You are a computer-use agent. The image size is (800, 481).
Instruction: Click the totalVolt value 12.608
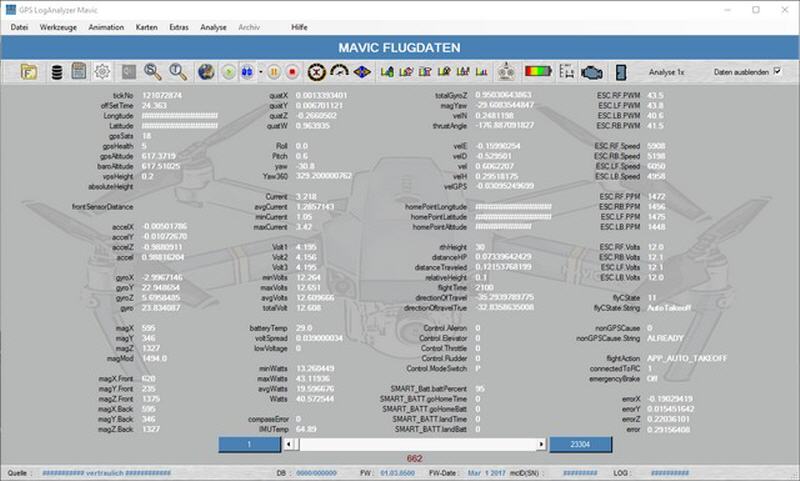[x=308, y=308]
